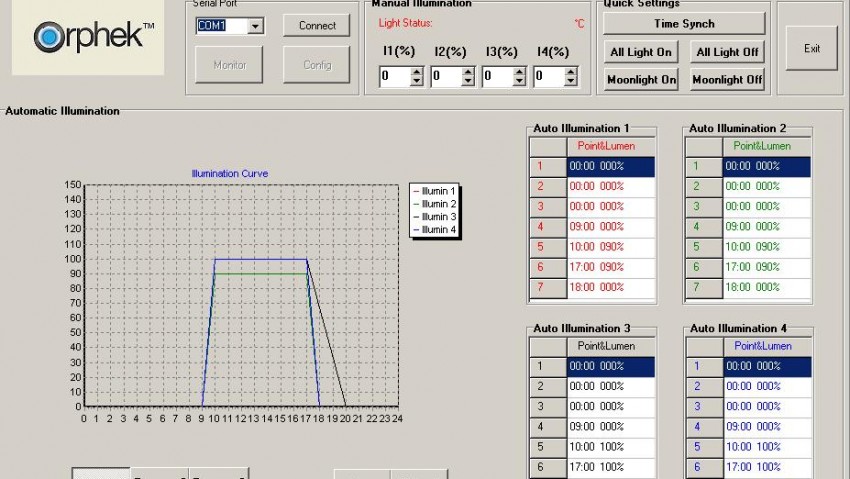Turn on all lights with All Light On
Screen dimensions: 850x479
(x=641, y=52)
